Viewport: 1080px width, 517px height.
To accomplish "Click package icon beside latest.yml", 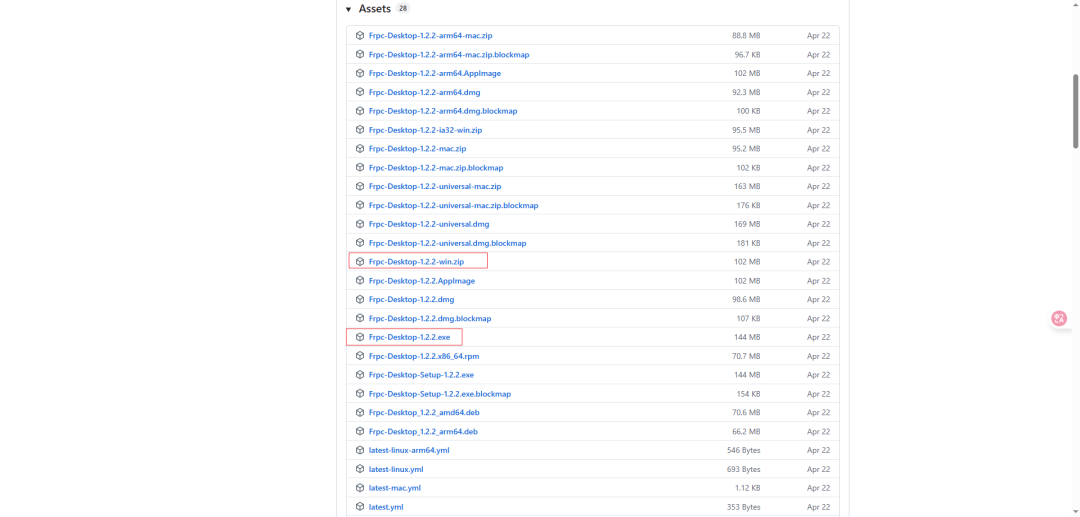I will [x=360, y=507].
